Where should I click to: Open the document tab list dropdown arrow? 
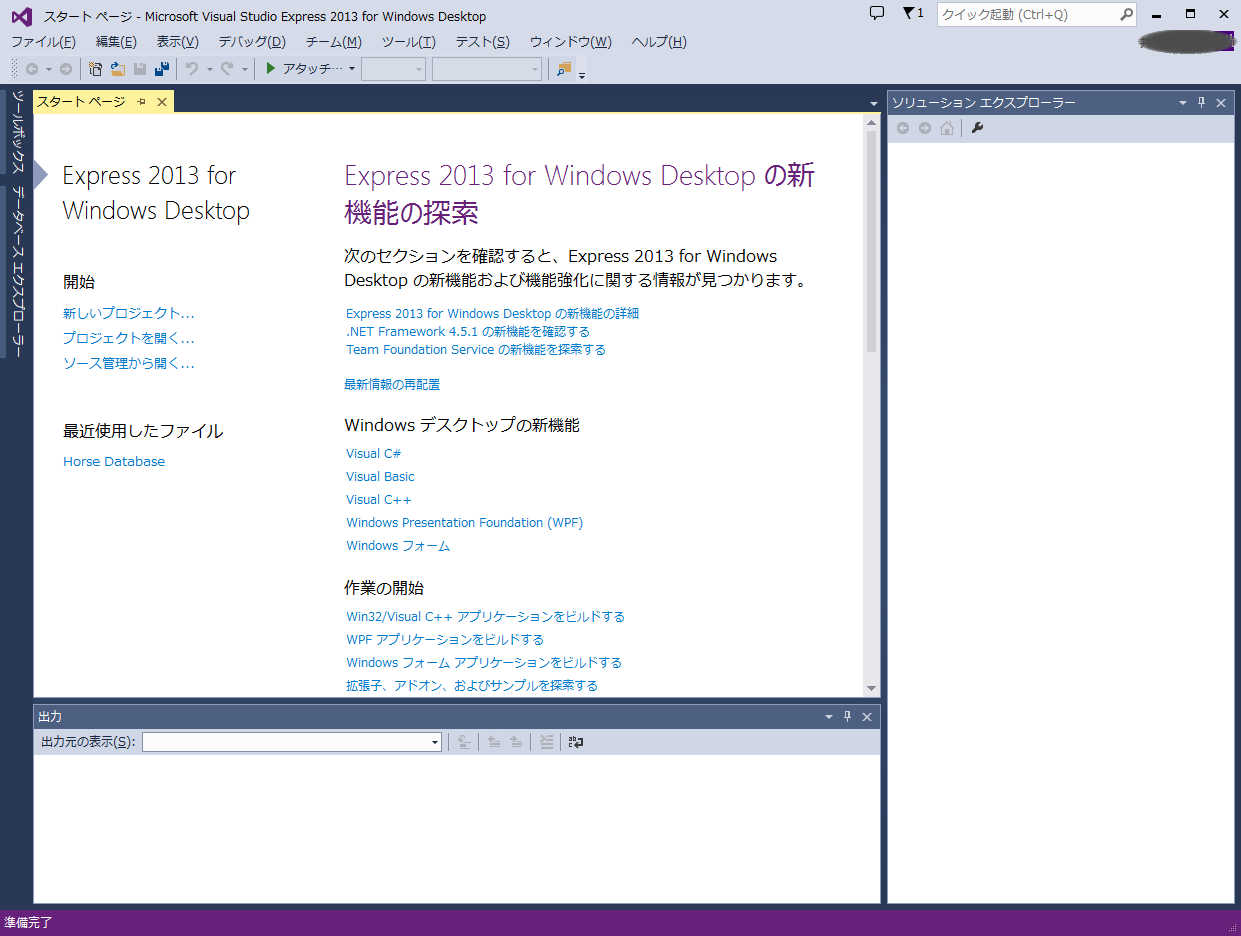point(874,103)
